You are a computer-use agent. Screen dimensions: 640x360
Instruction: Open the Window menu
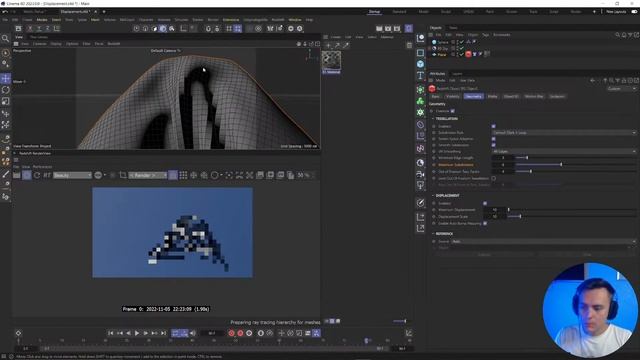click(x=295, y=20)
